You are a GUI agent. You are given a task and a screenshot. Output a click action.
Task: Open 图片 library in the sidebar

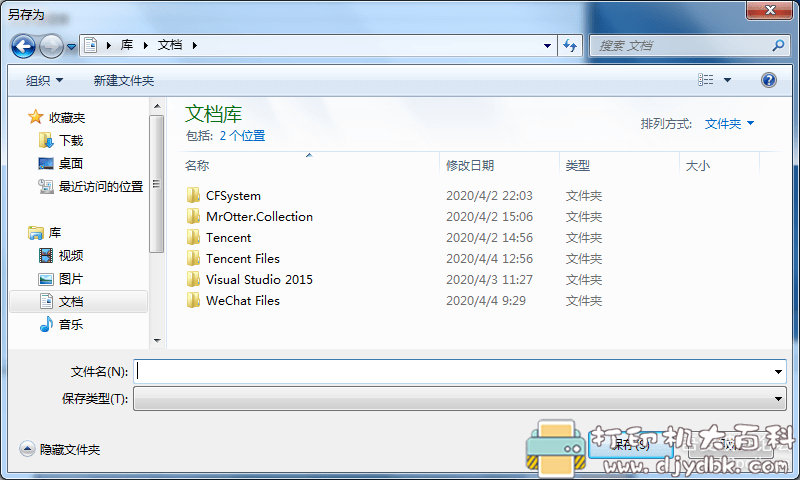(71, 279)
